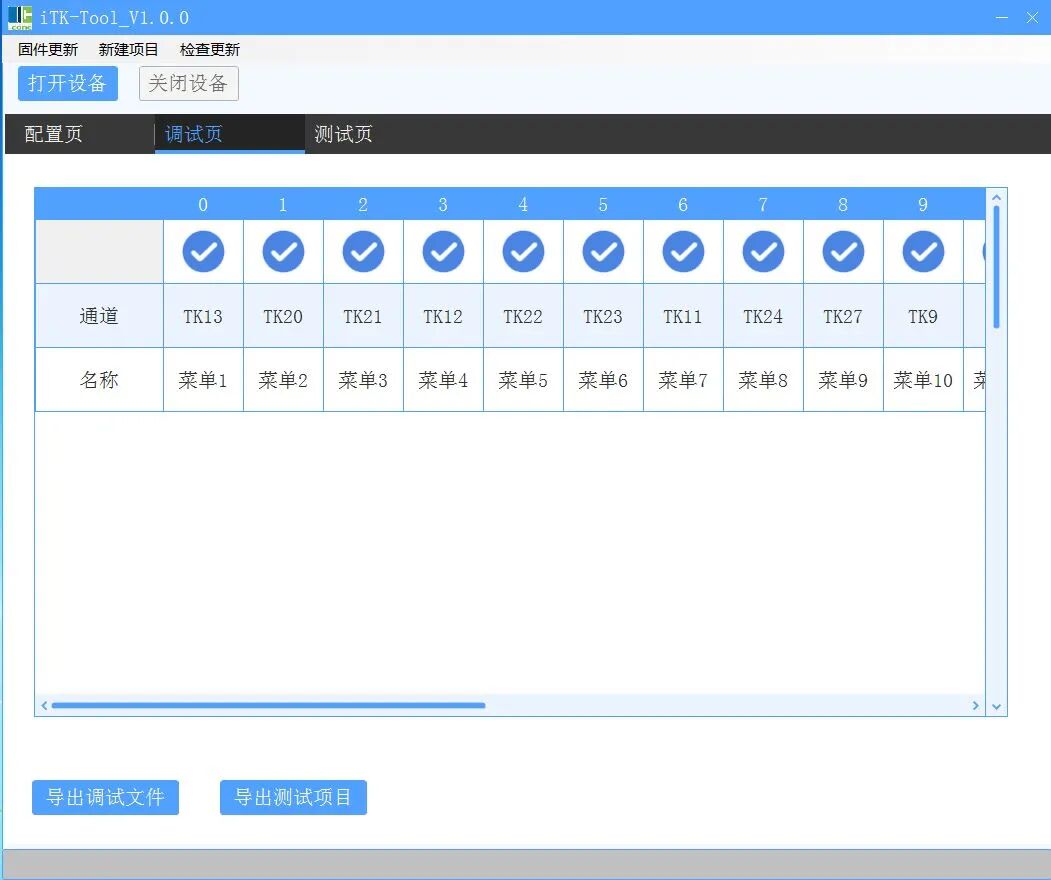The height and width of the screenshot is (880, 1051).
Task: Close the iTK-Tool window
Action: (1032, 17)
